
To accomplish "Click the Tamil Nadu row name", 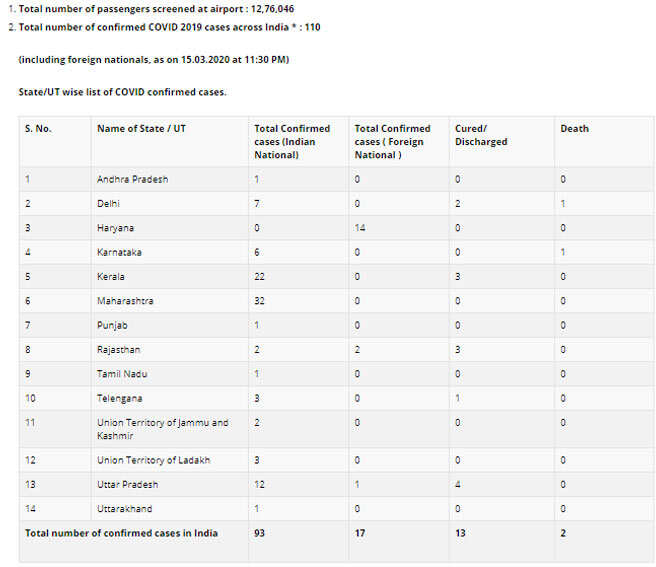I will [122, 374].
